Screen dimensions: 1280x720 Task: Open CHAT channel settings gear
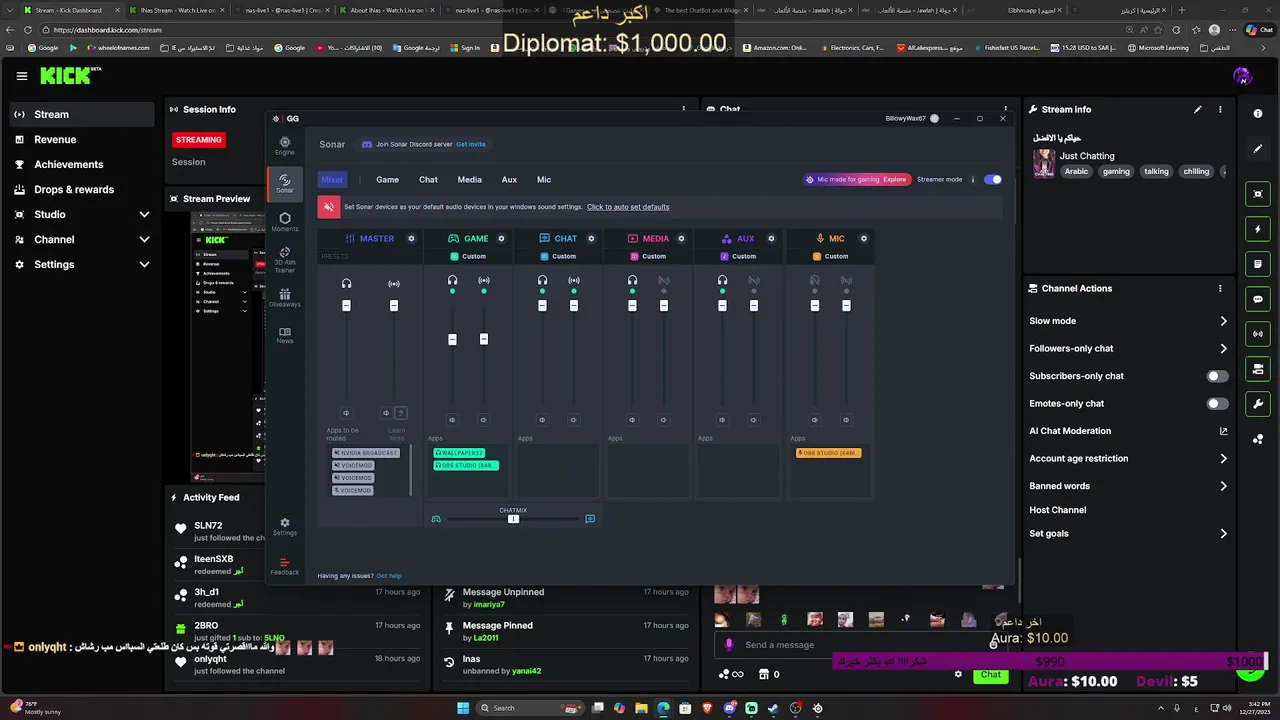(x=591, y=239)
